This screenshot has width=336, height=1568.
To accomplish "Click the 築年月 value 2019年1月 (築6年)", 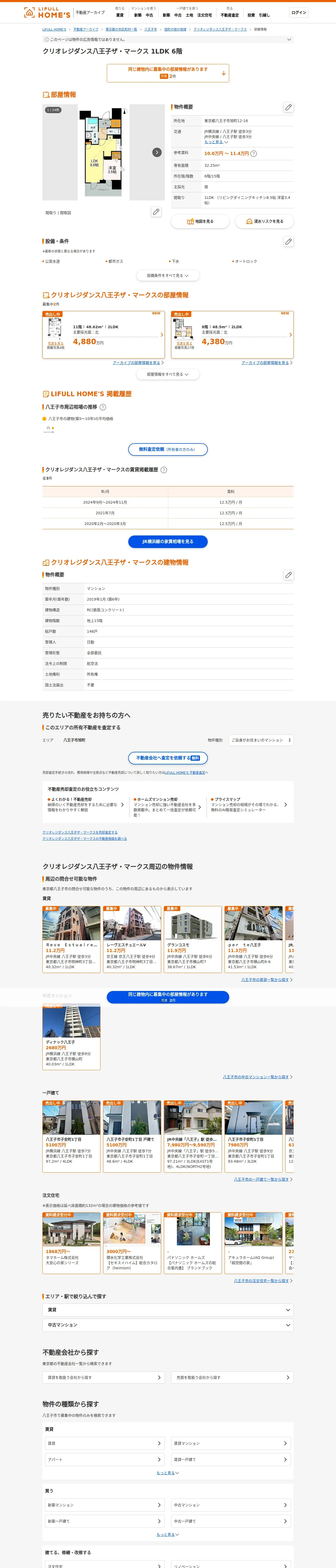I will 104,599.
